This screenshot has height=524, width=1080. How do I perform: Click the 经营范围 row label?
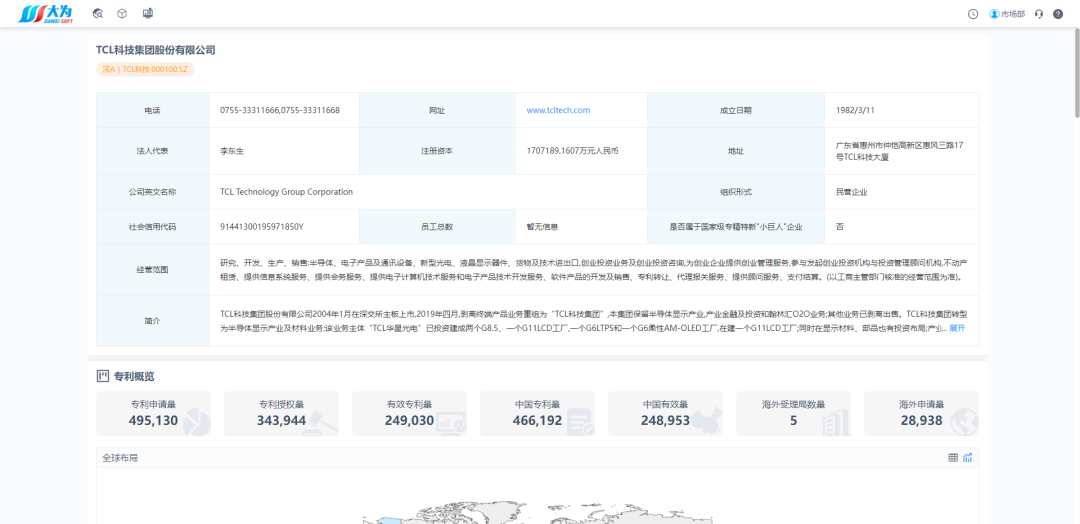[152, 269]
